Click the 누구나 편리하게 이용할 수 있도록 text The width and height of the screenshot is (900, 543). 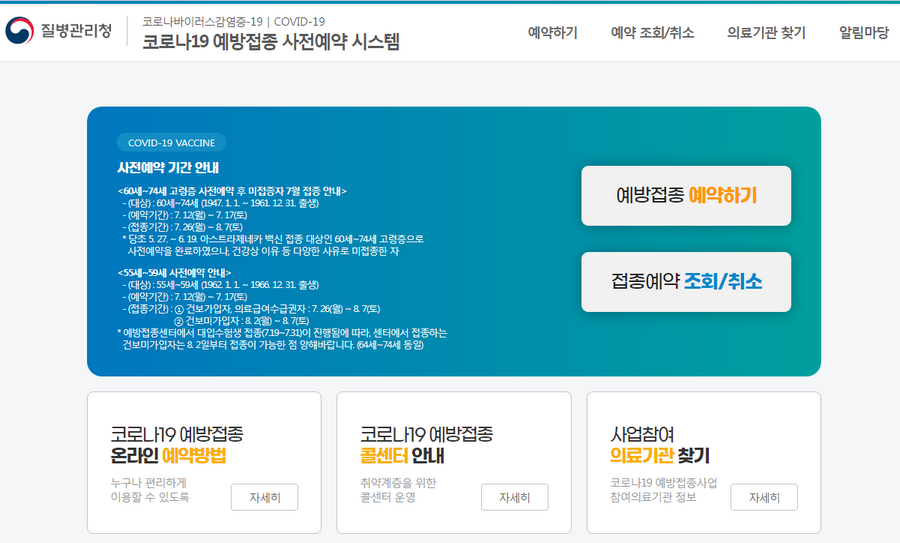(150, 490)
